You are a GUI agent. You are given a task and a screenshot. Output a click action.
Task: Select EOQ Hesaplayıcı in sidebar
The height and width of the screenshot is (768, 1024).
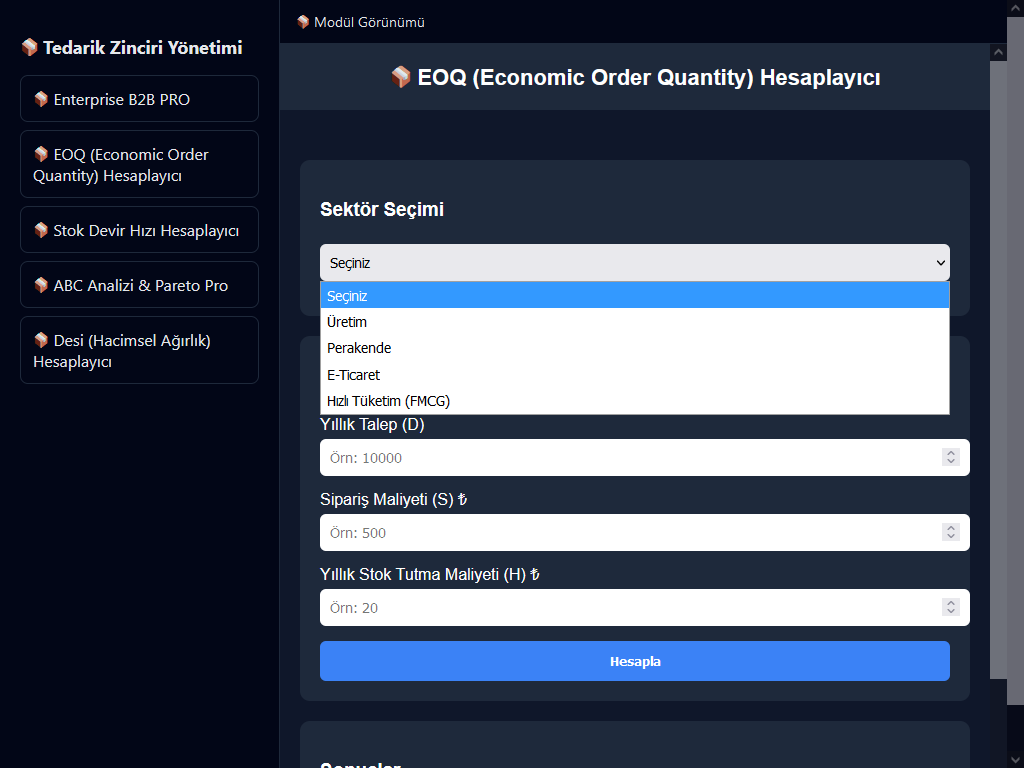[x=139, y=165]
